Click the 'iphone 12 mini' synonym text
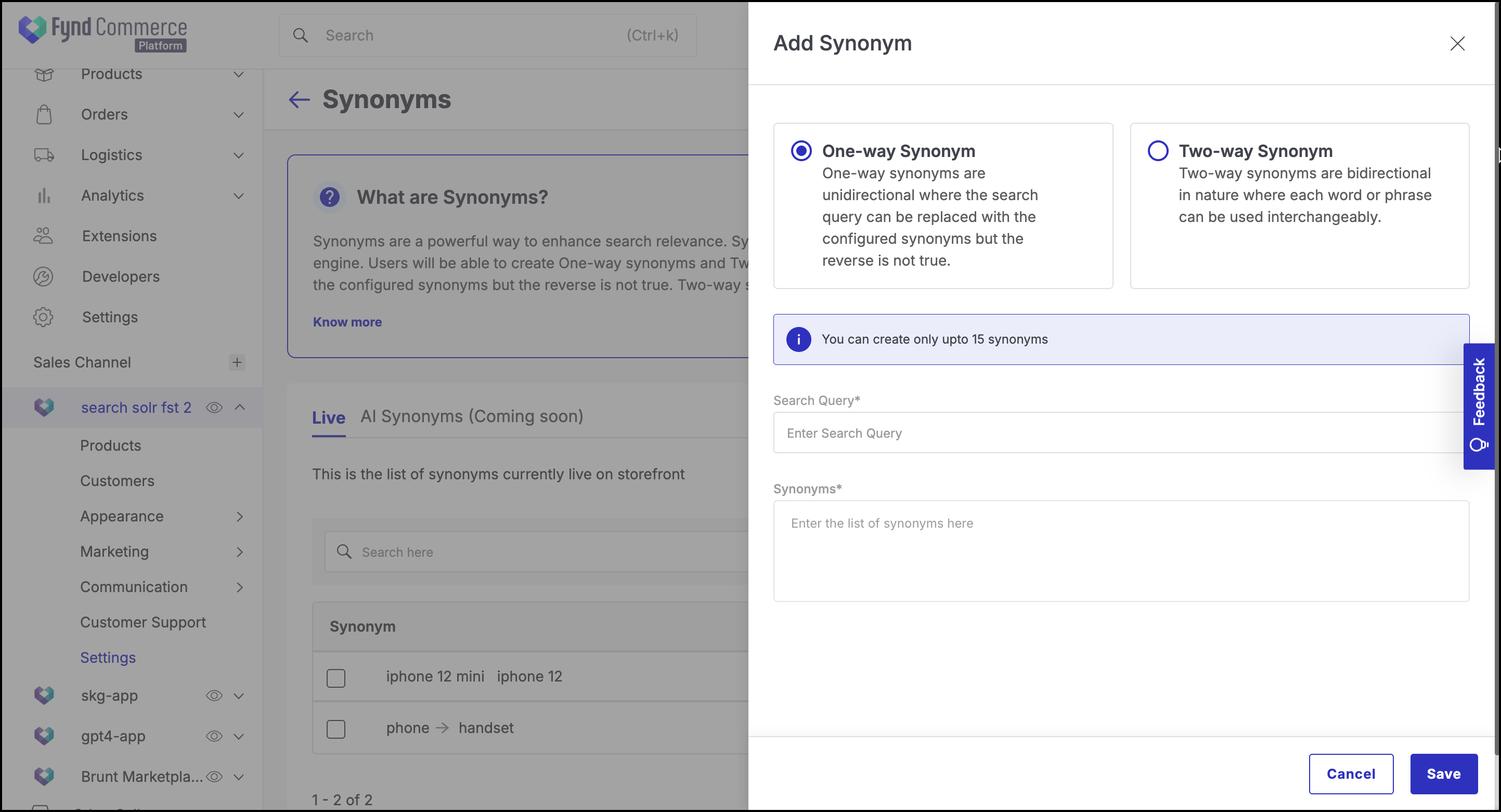 435,676
